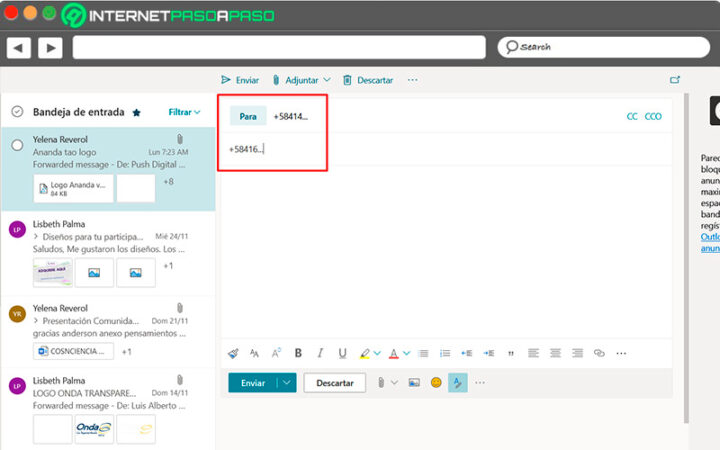The height and width of the screenshot is (450, 720).
Task: Toggle the Bandeja de entrada favorite star
Action: point(136,113)
